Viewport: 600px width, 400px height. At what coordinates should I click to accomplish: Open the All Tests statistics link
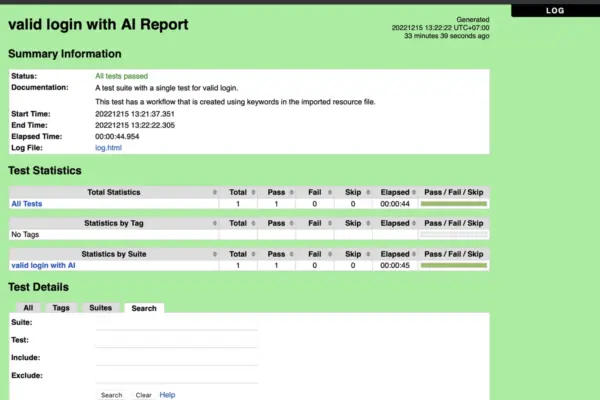click(x=27, y=204)
